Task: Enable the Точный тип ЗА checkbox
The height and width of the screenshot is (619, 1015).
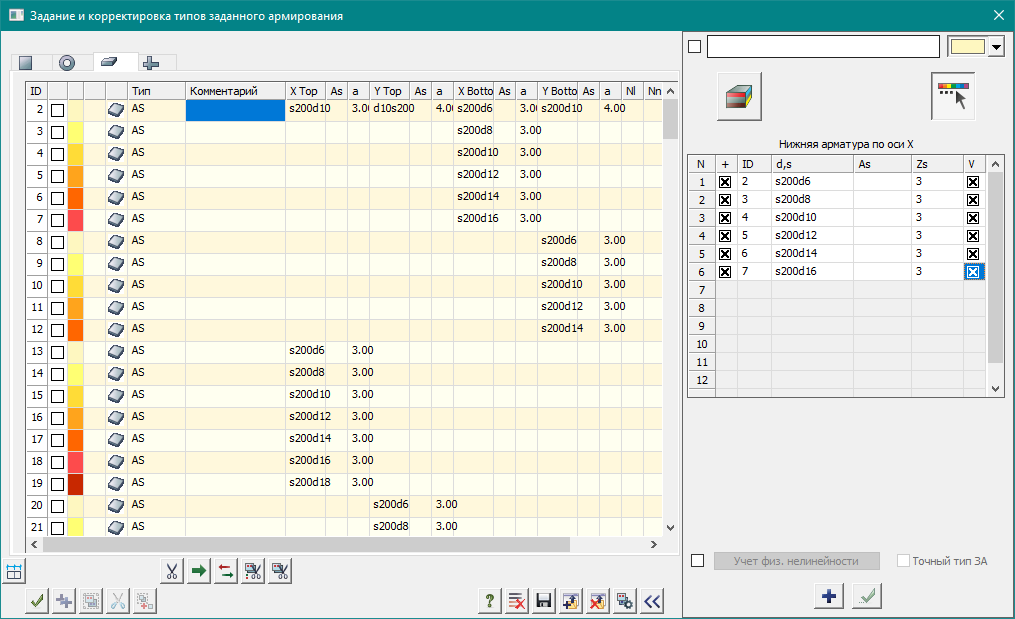Action: pyautogui.click(x=904, y=561)
